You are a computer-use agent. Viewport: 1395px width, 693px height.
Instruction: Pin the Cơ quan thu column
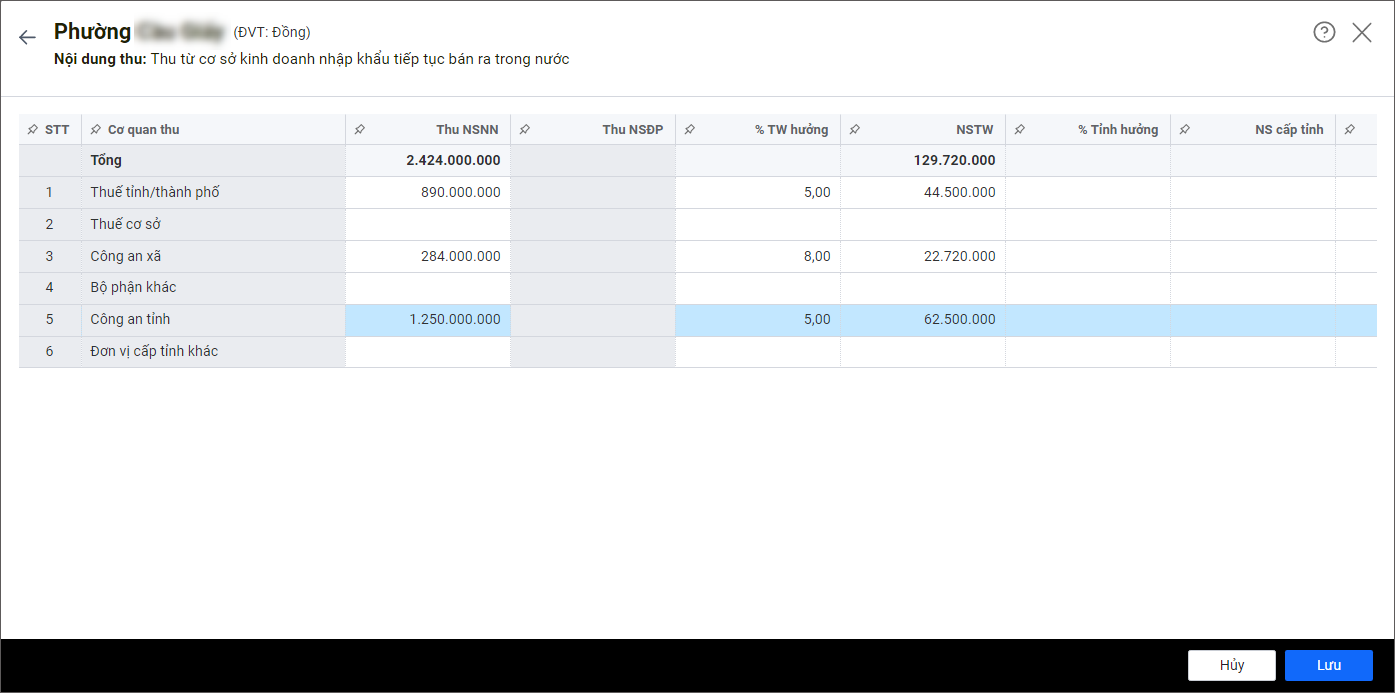[96, 130]
